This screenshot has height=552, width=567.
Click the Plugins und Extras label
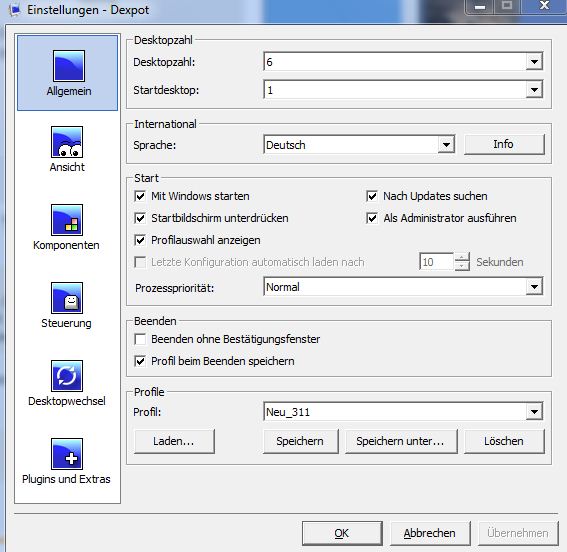point(66,479)
